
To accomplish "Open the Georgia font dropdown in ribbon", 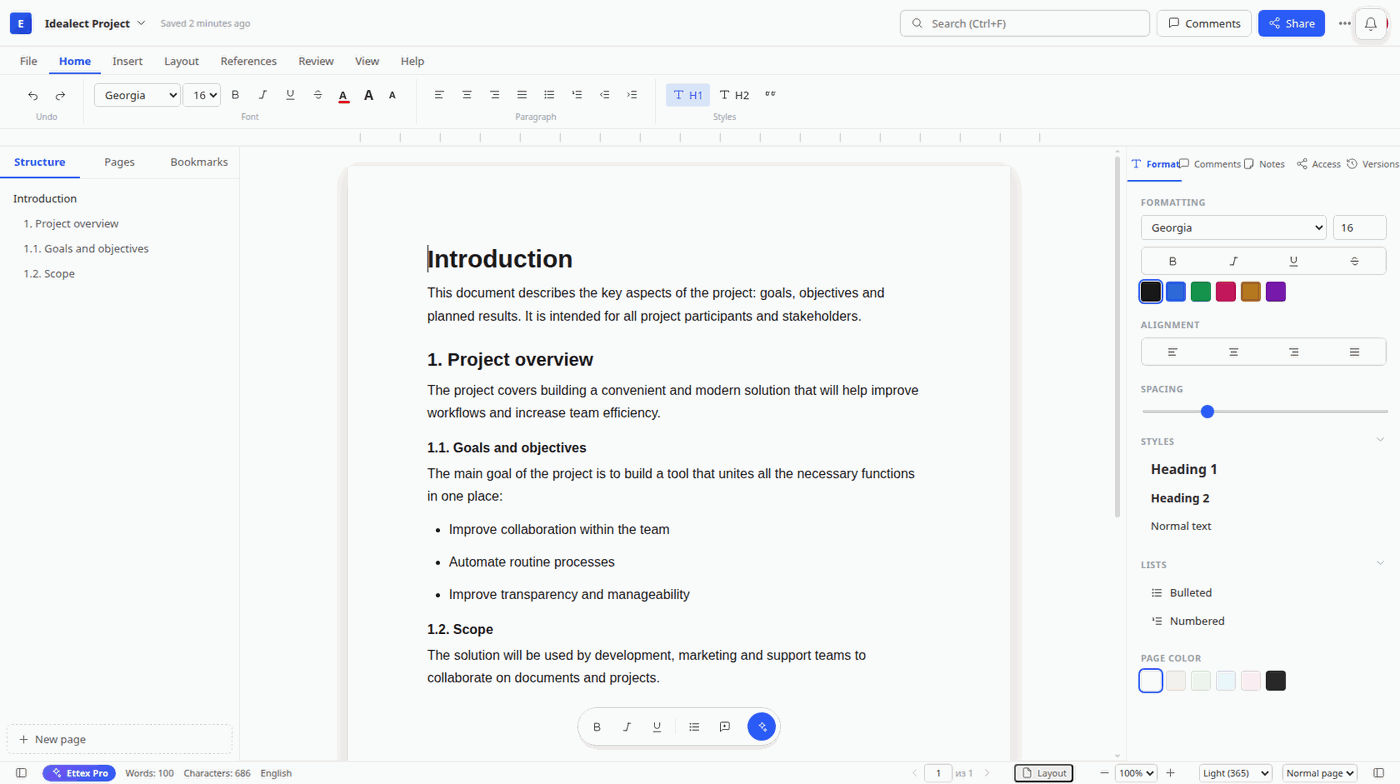I will tap(137, 95).
